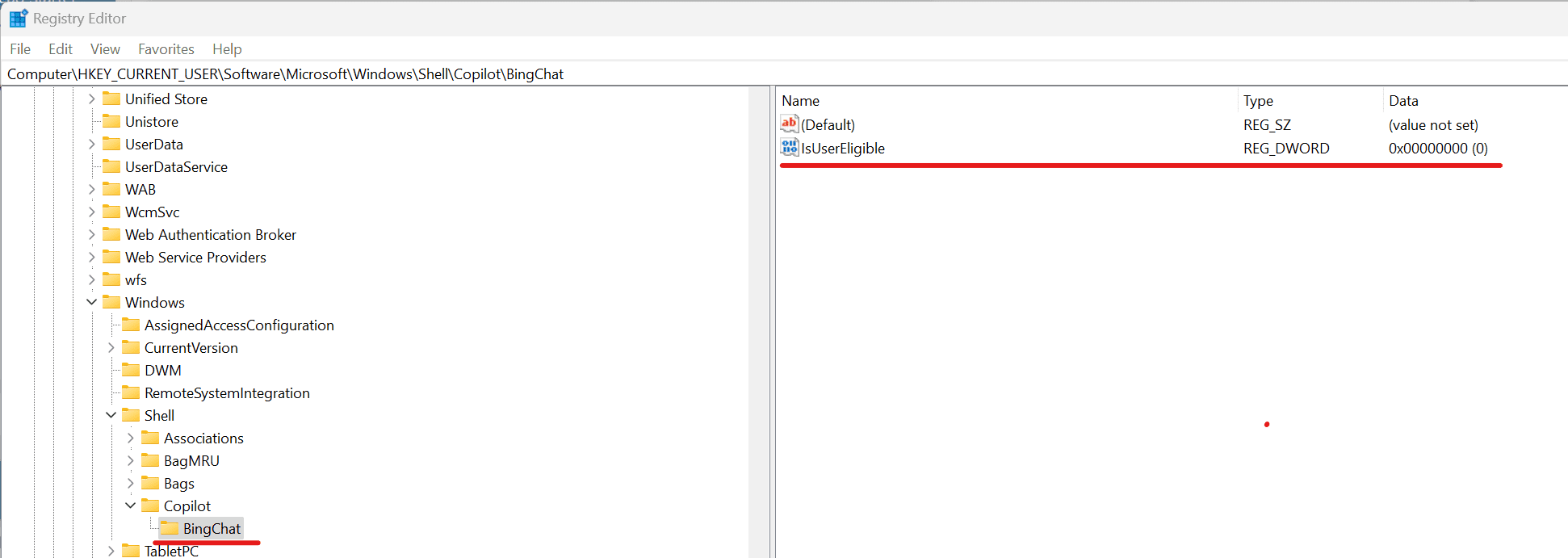Screen dimensions: 1568x558
Task: Select the Windows folder icon
Action: [111, 302]
